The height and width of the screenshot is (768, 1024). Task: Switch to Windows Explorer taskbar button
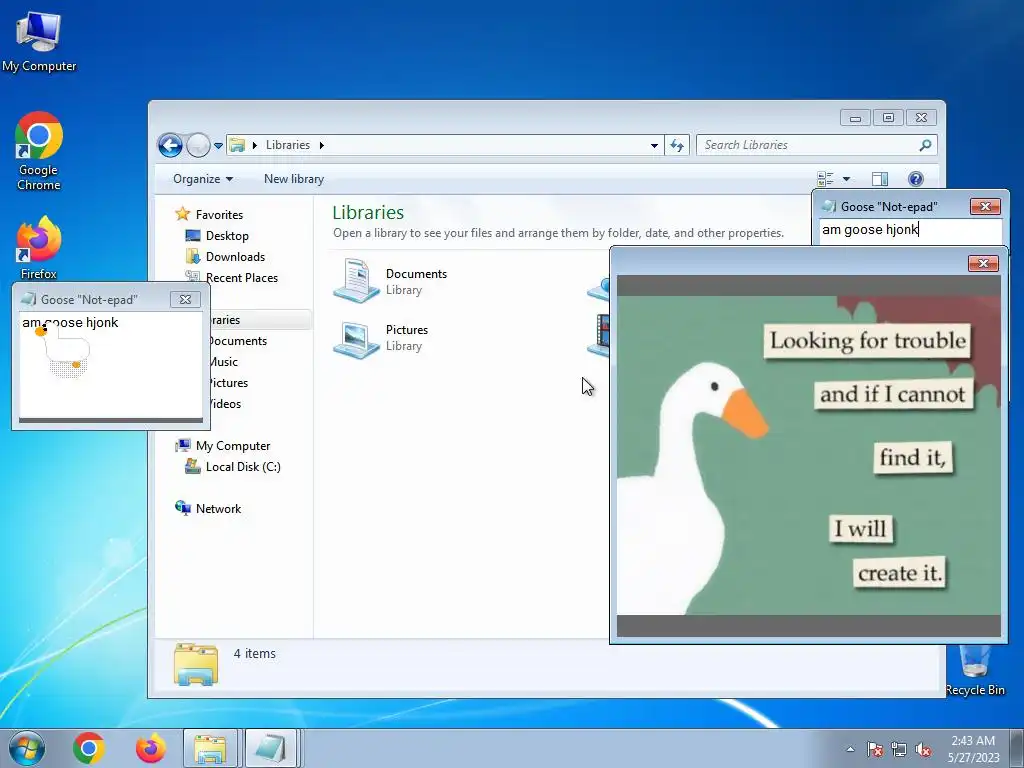pos(210,748)
